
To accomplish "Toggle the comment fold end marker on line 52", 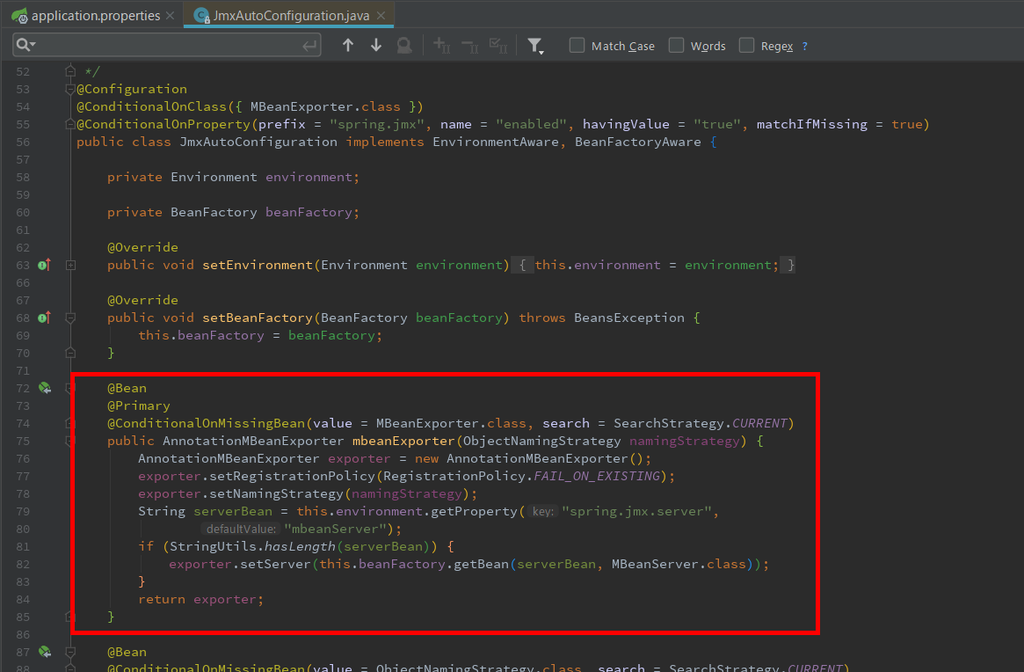I will tap(71, 71).
